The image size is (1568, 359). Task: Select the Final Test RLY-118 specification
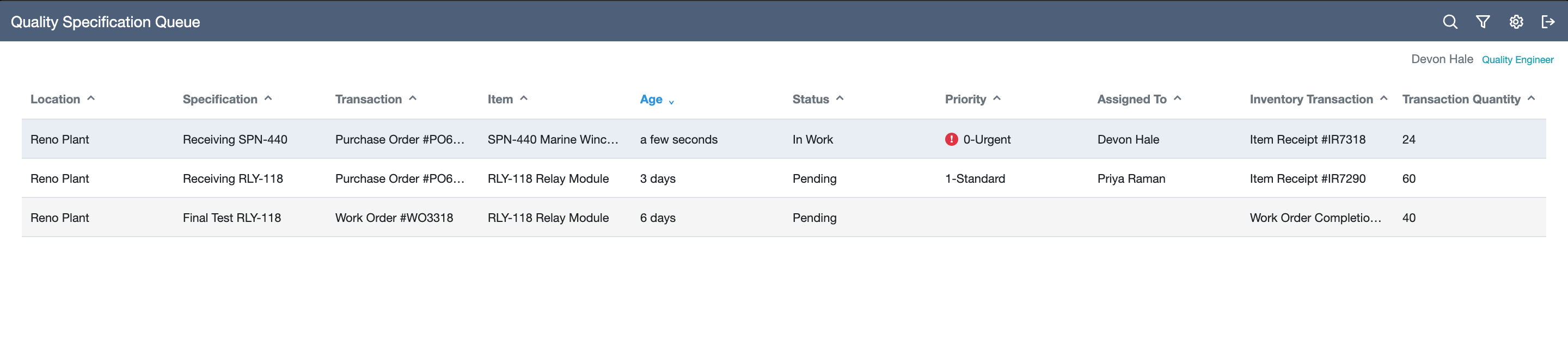(232, 218)
